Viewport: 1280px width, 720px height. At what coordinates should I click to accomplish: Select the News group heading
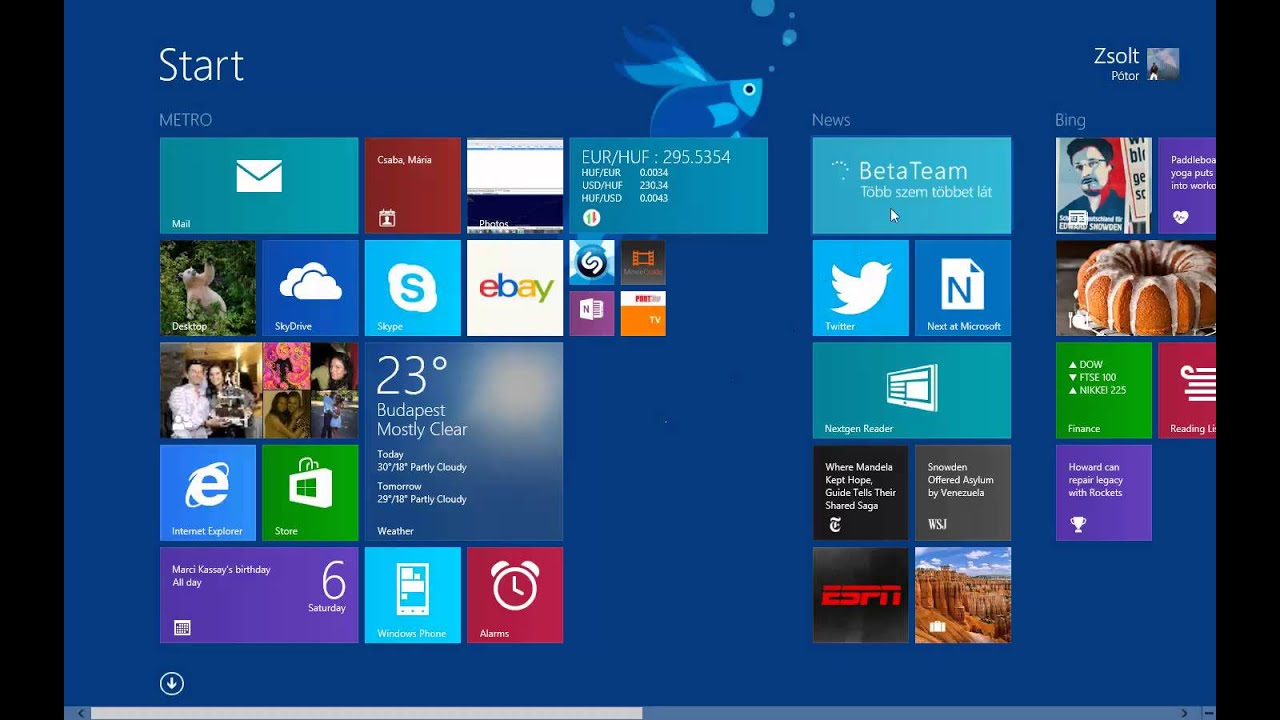pos(831,120)
